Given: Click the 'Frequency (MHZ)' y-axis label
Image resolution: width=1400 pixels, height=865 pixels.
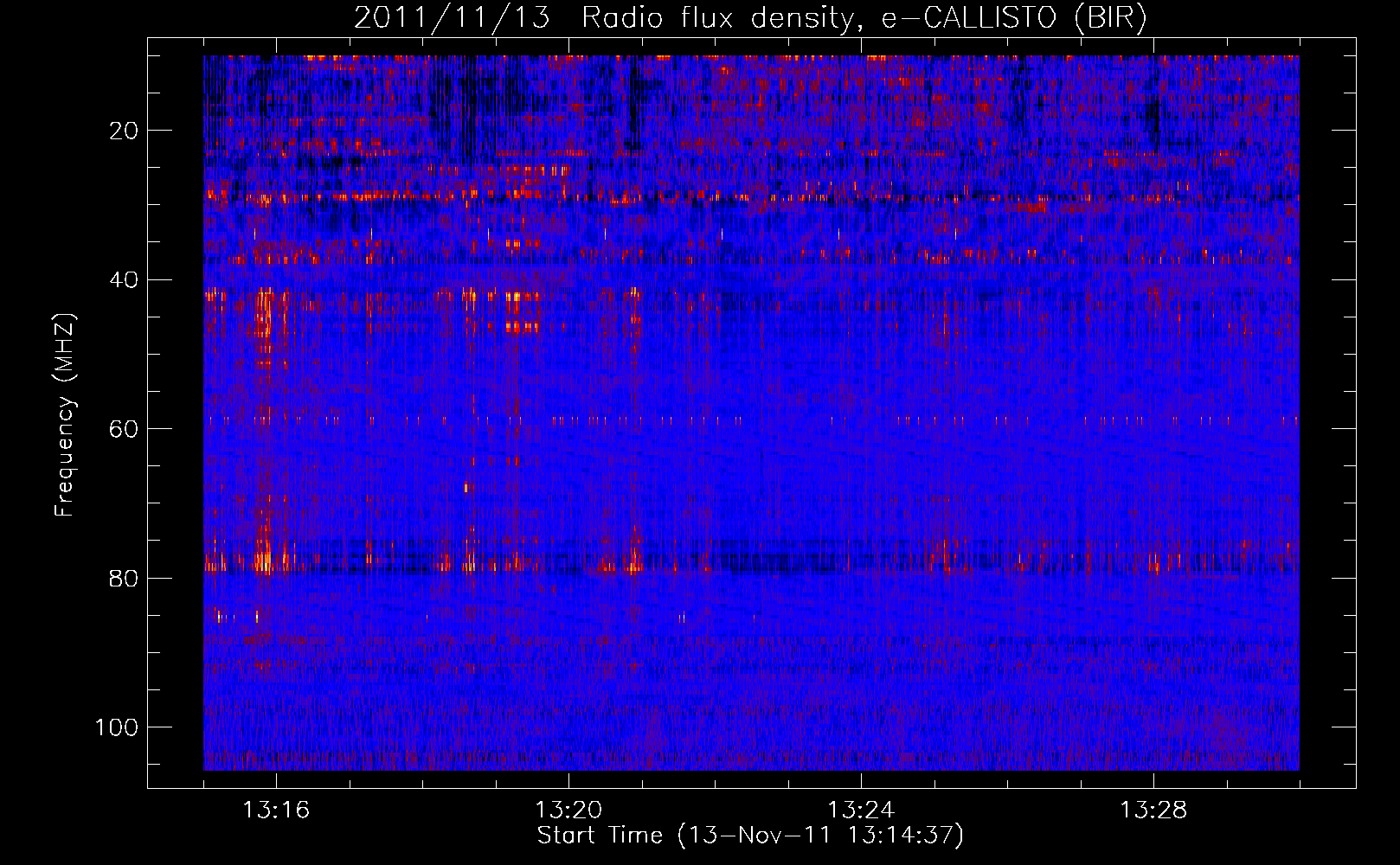Looking at the screenshot, I should click(x=65, y=414).
